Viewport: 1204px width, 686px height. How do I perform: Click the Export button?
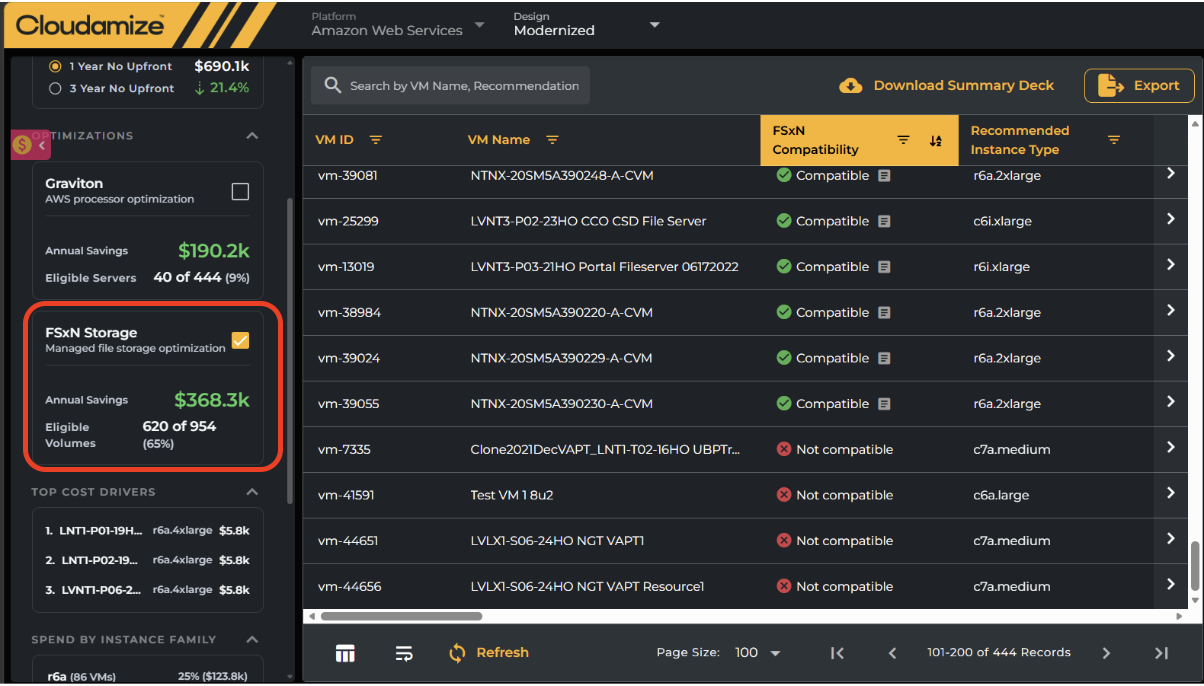[x=1139, y=86]
